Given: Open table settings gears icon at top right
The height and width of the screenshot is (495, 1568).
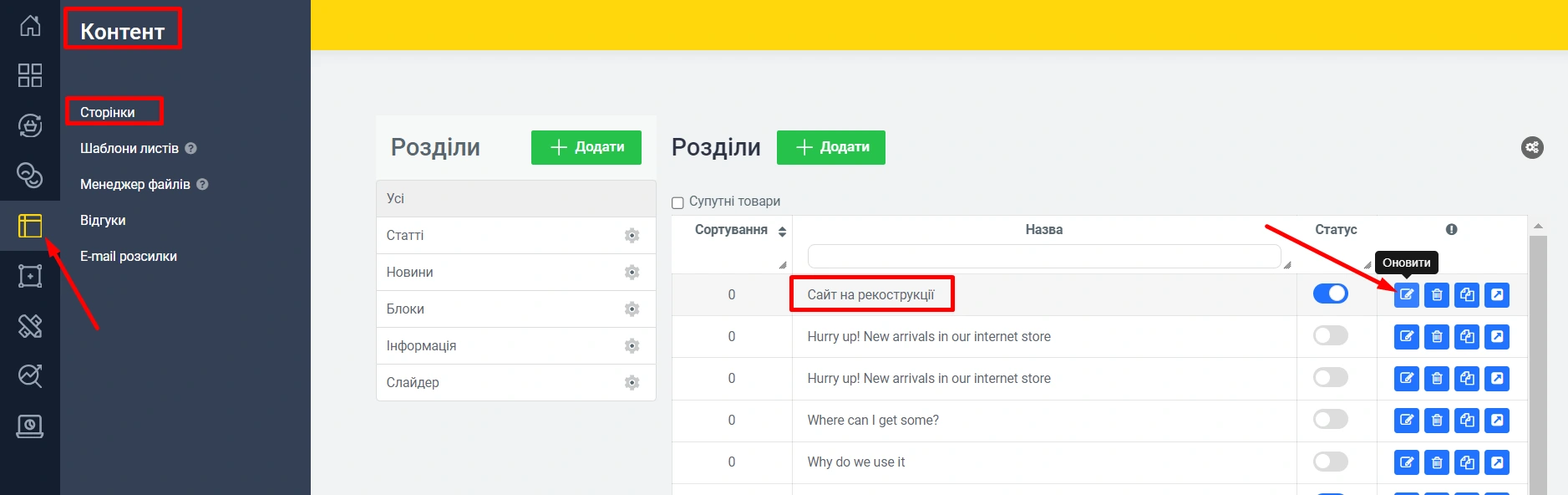Looking at the screenshot, I should [1532, 148].
